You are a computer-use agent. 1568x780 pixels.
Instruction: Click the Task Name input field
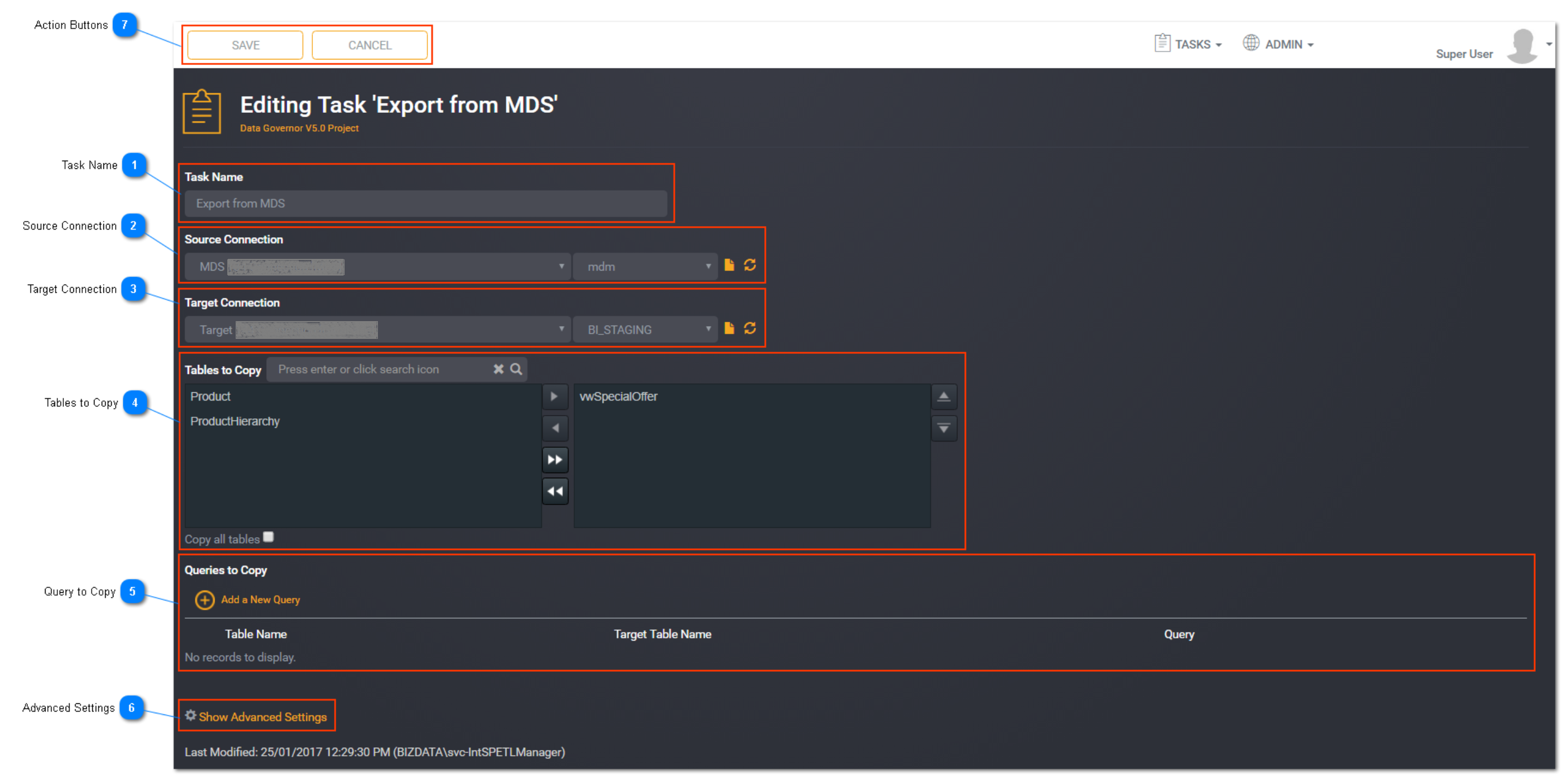click(425, 203)
